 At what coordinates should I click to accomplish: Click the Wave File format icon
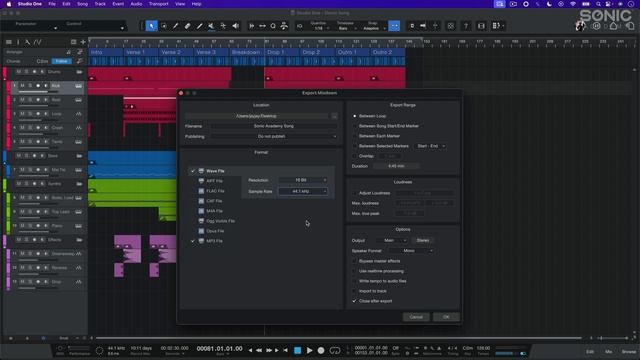[x=201, y=171]
